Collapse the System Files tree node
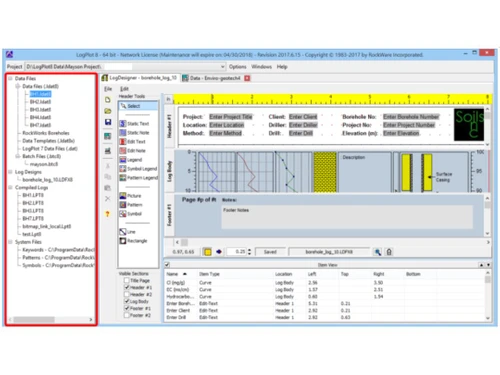 tap(10, 242)
